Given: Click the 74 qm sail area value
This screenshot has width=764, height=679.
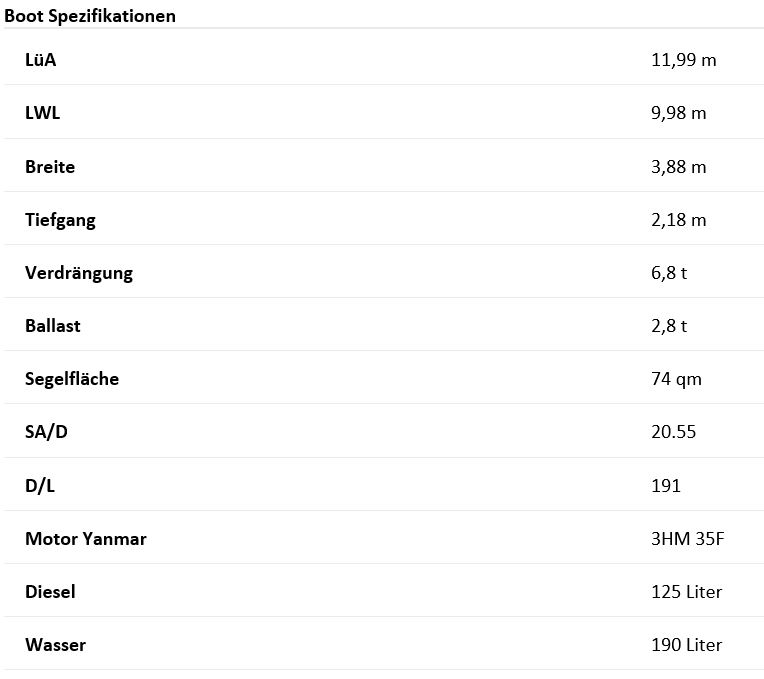Looking at the screenshot, I should pyautogui.click(x=676, y=379).
